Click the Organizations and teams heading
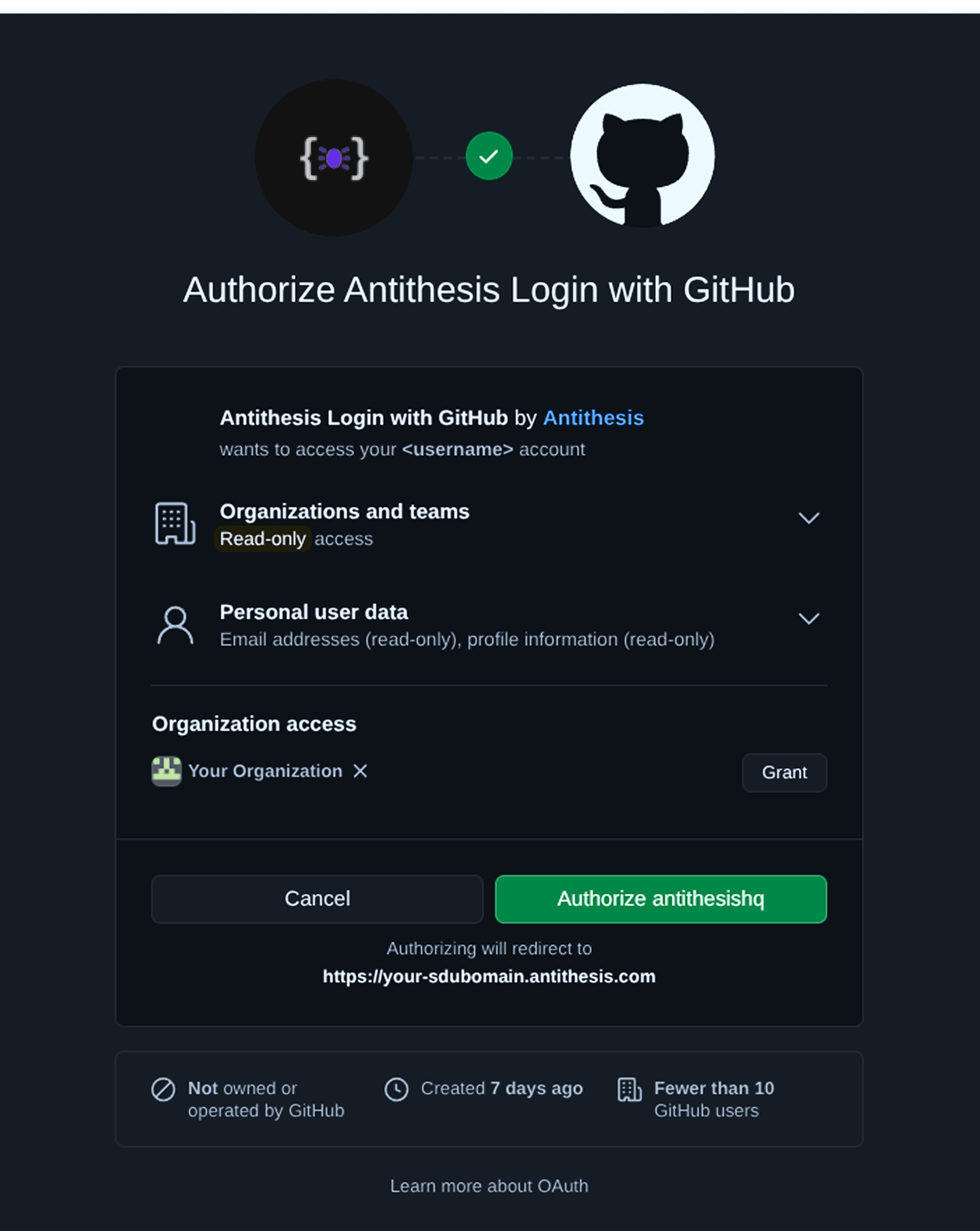Viewport: 980px width, 1231px height. click(x=345, y=512)
